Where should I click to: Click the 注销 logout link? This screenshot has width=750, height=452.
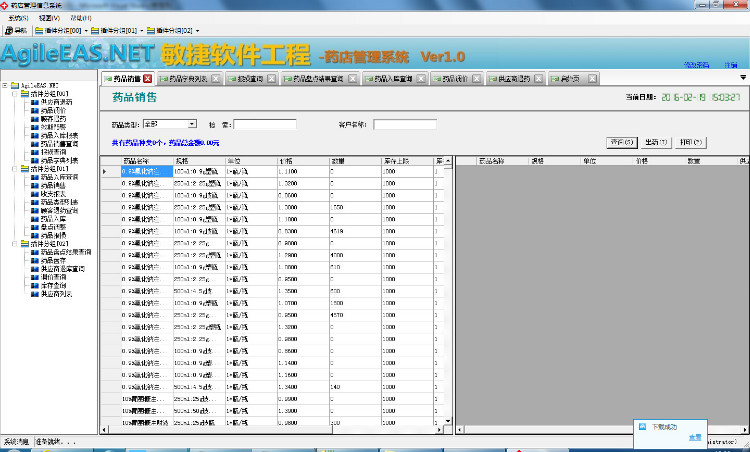pos(730,65)
